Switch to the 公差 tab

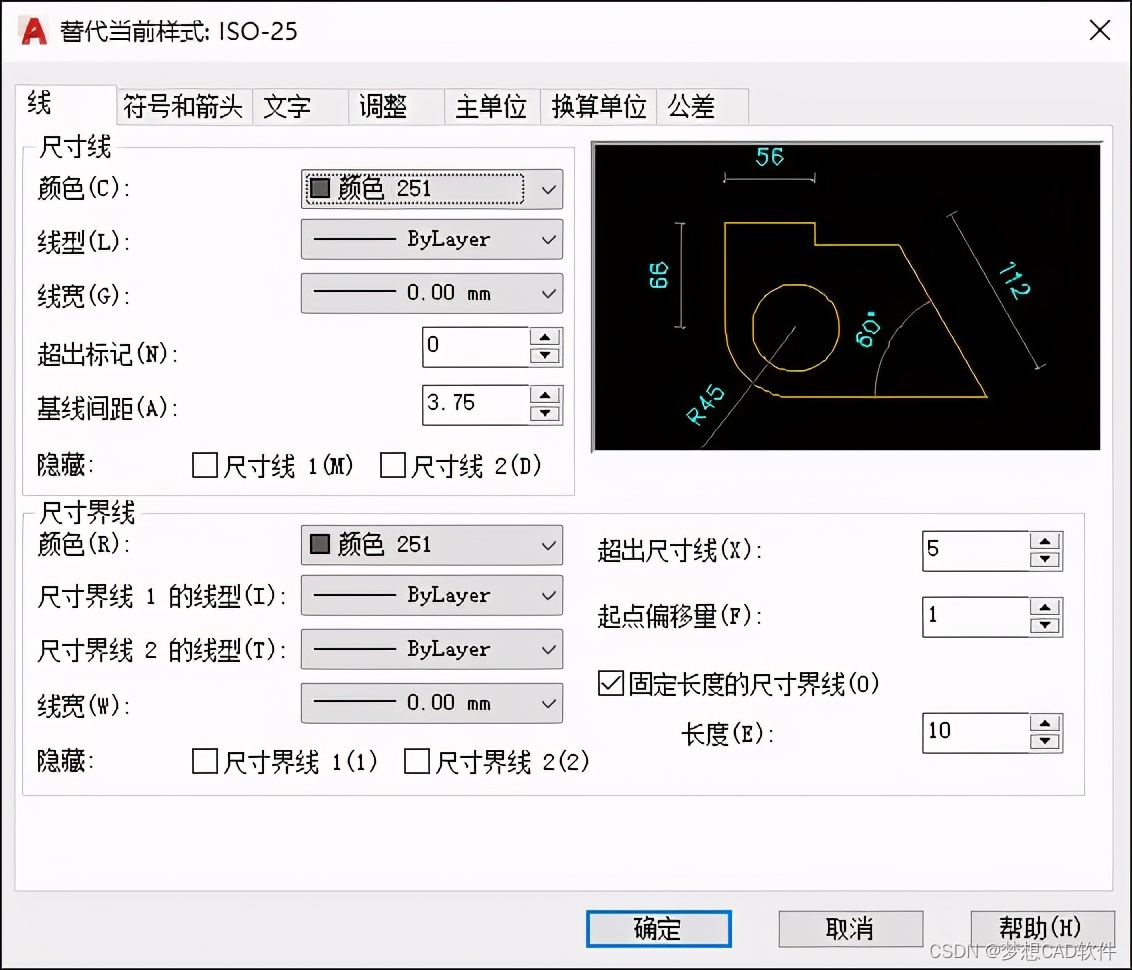pyautogui.click(x=702, y=107)
